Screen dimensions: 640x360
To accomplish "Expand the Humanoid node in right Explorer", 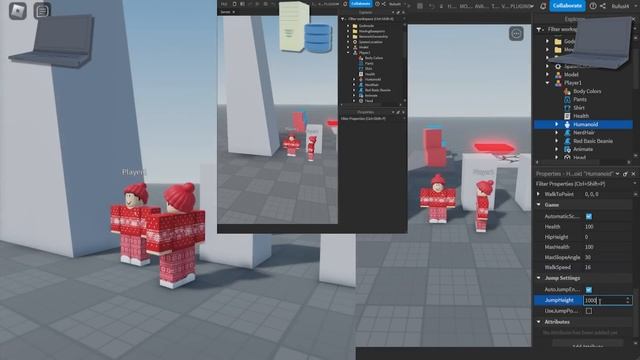I will point(556,124).
